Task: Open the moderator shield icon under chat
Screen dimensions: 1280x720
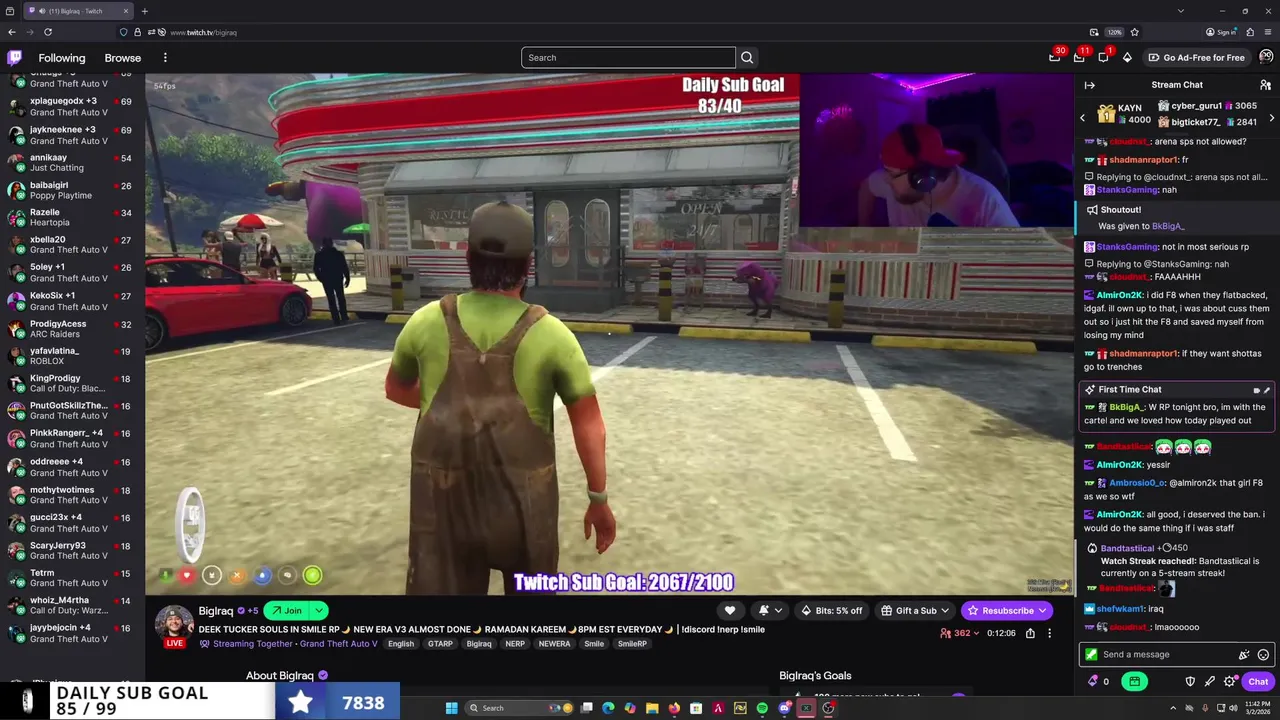Action: 1190,682
